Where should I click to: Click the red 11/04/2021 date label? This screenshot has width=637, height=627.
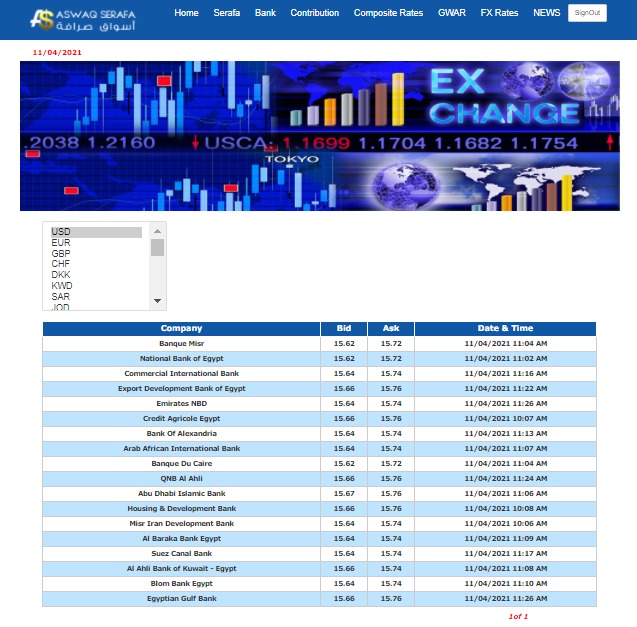pos(57,53)
